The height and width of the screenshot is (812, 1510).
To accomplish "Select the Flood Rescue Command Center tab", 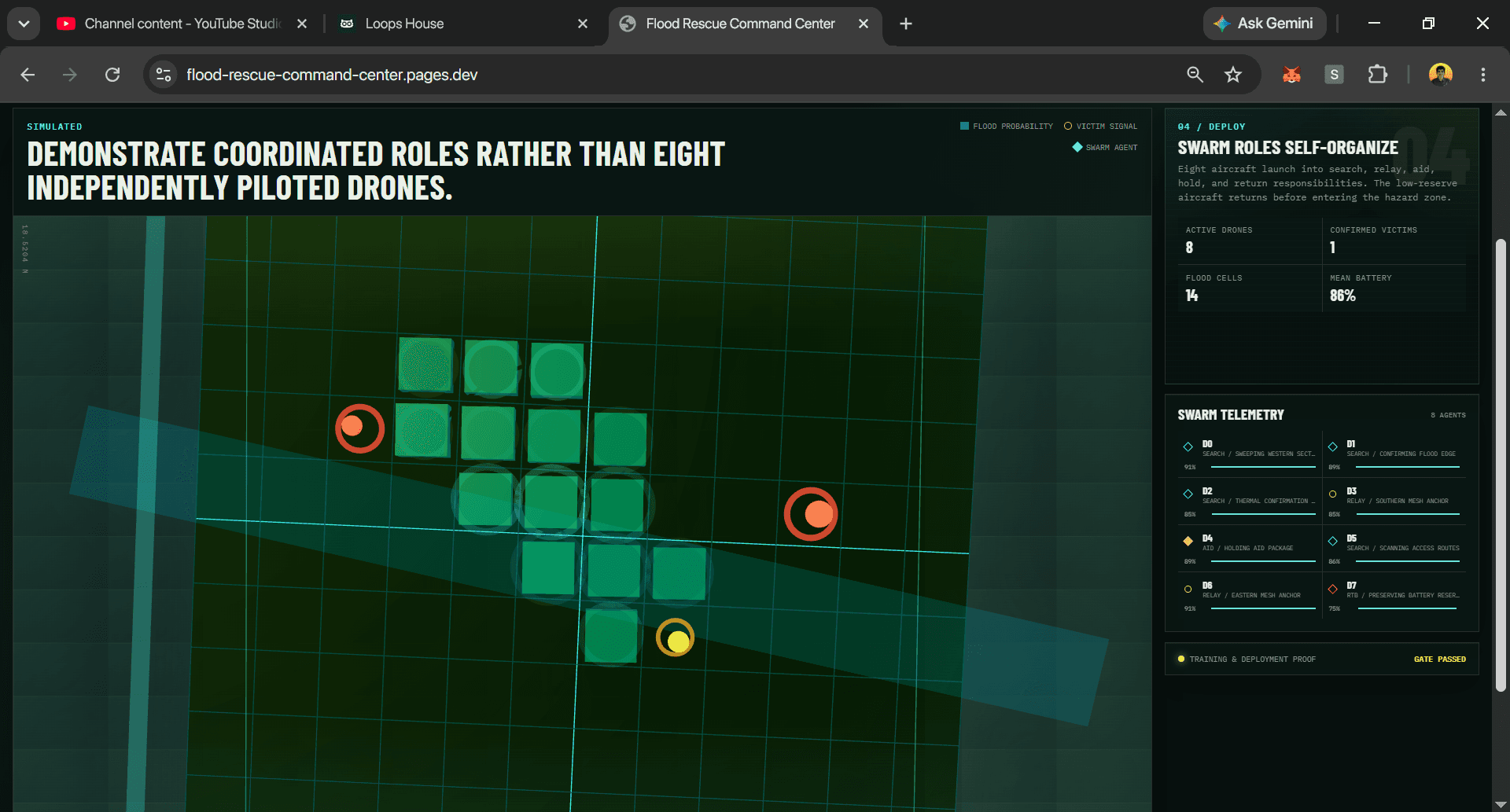I will tap(745, 24).
